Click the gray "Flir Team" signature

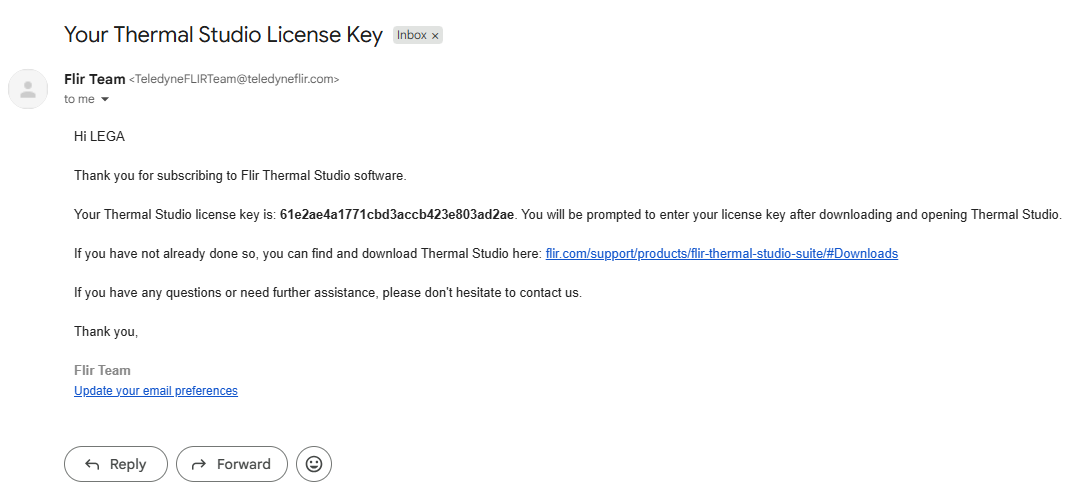[102, 371]
